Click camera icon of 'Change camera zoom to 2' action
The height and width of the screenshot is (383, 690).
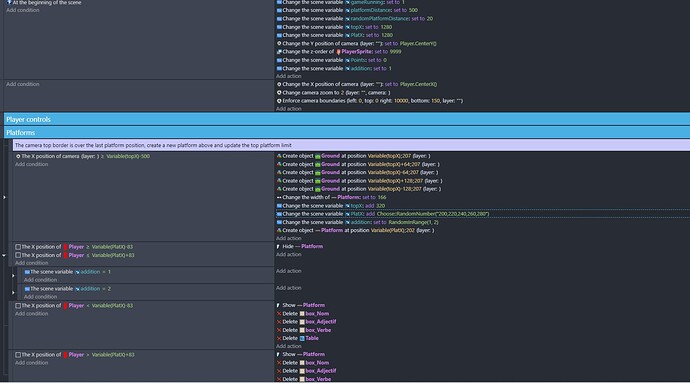(279, 92)
